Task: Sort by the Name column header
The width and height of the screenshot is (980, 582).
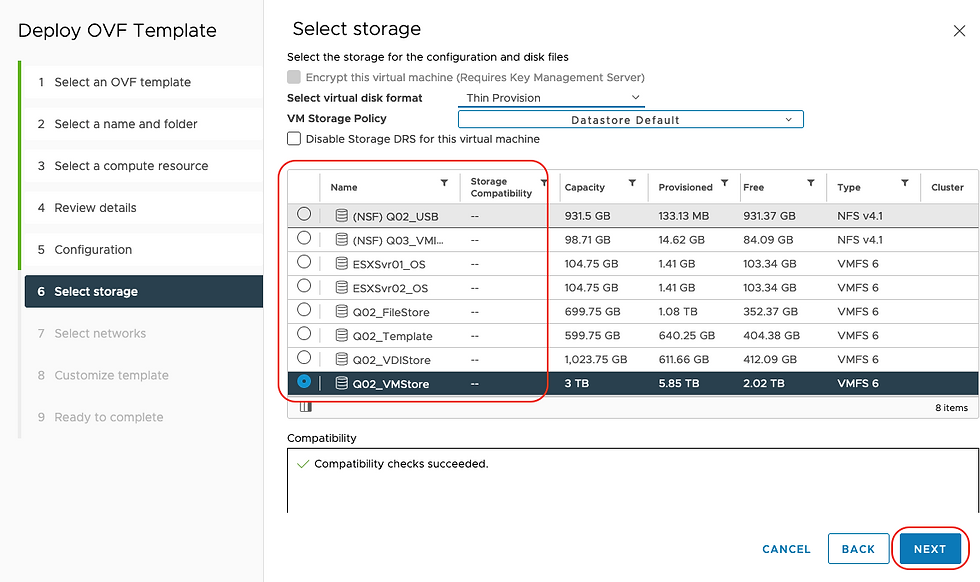Action: point(344,187)
